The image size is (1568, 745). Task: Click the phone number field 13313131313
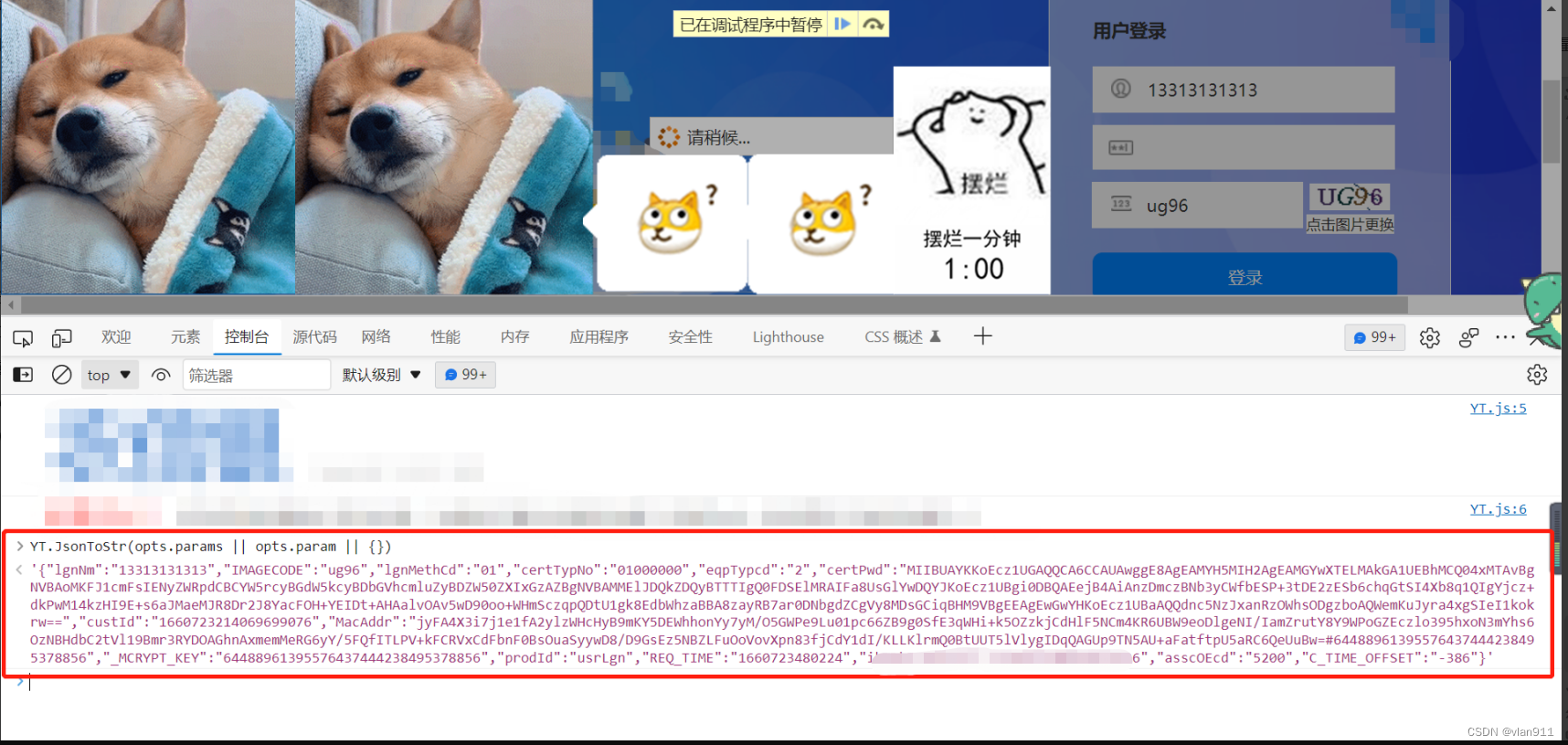[x=1244, y=90]
